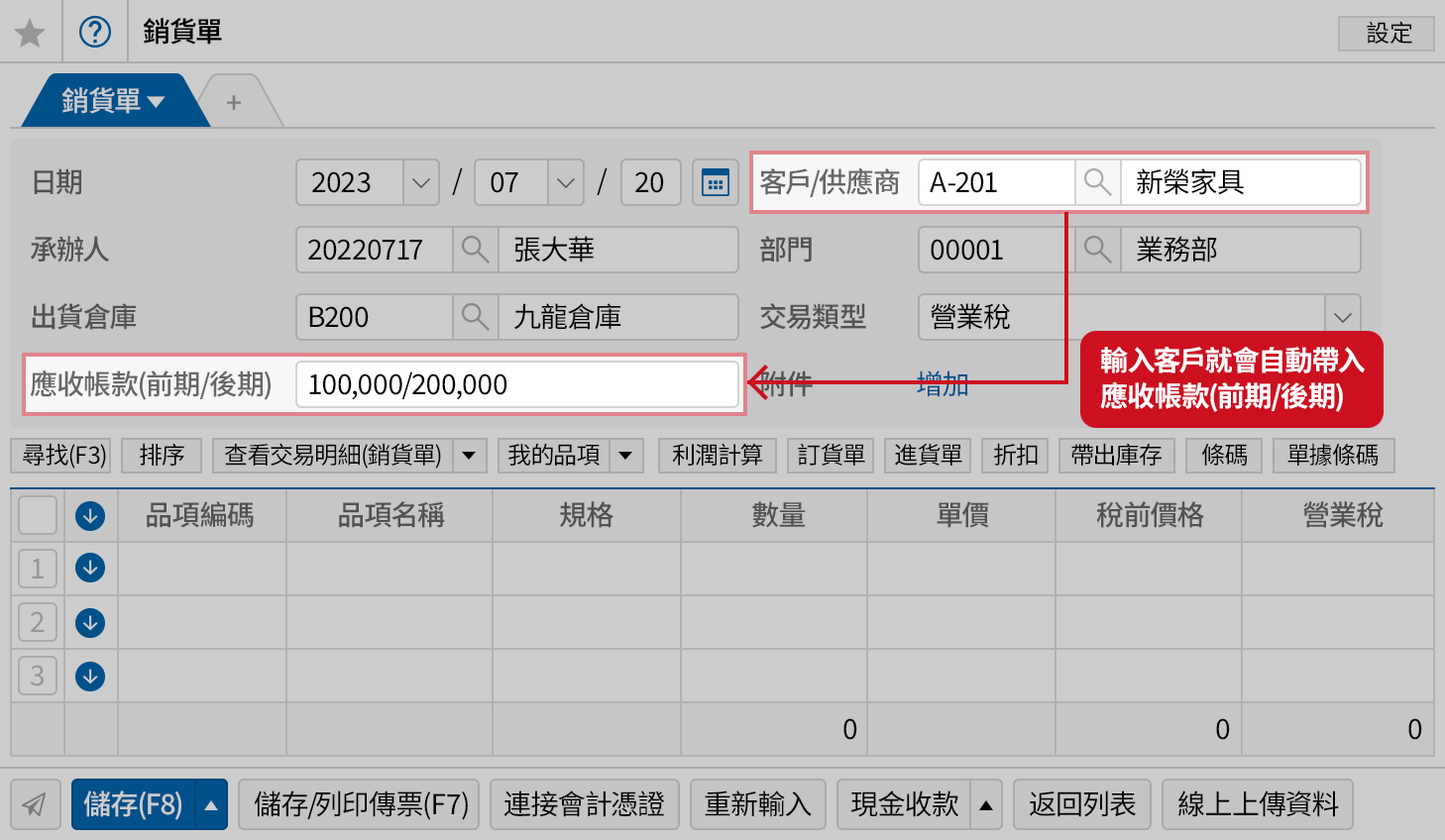Click the paper plane send icon bottom left
1445x840 pixels.
(x=36, y=804)
